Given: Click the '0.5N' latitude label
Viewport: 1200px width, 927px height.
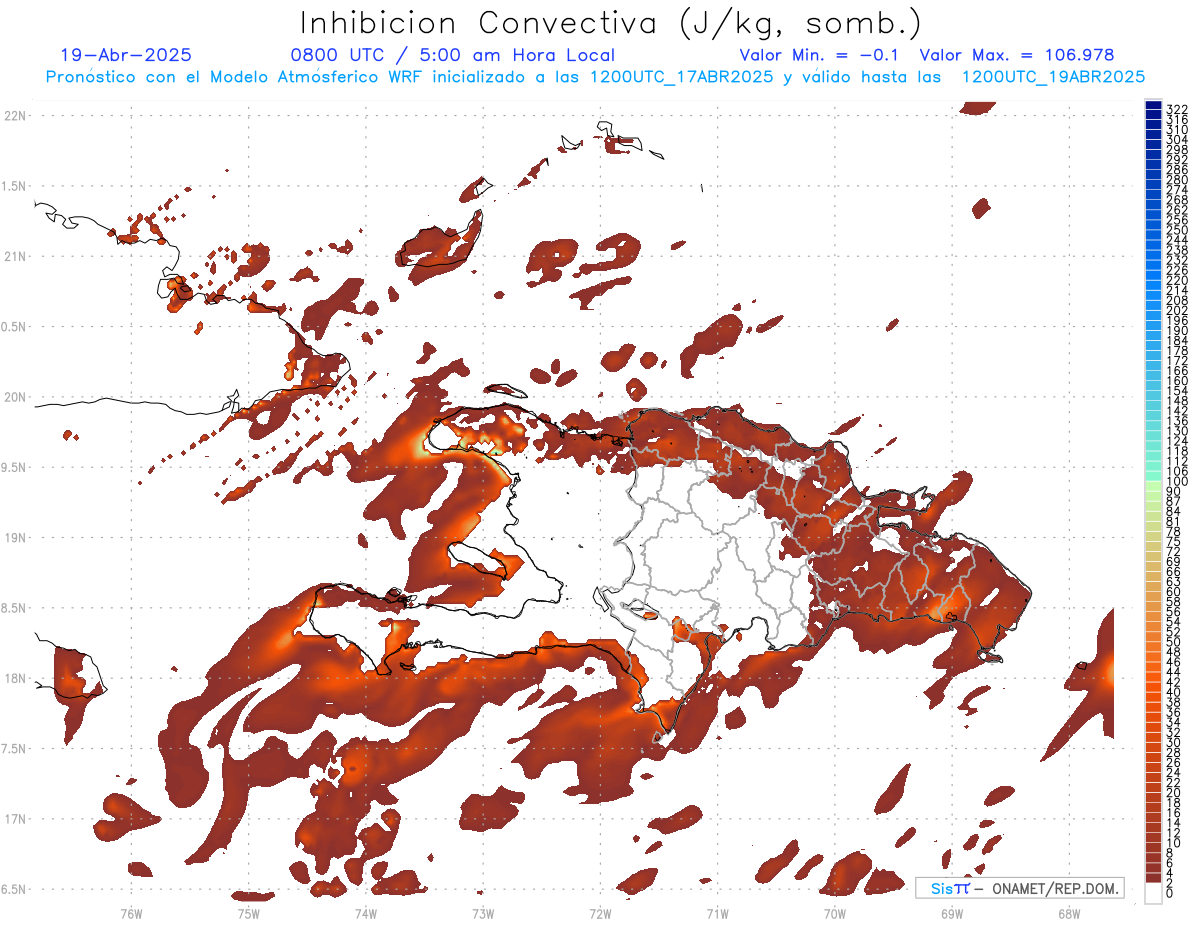Looking at the screenshot, I should (x=13, y=327).
